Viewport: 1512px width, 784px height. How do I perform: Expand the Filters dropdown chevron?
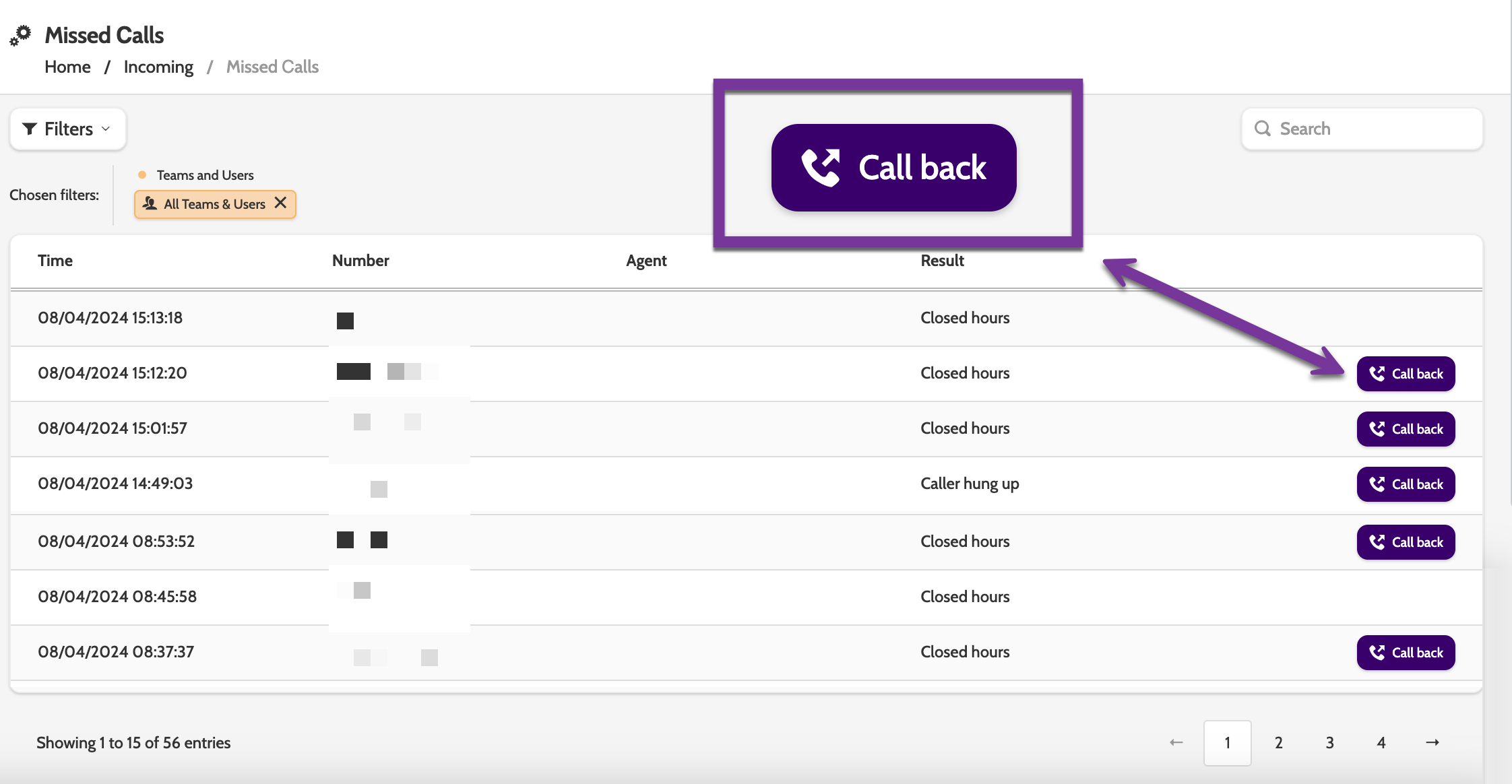[x=106, y=129]
